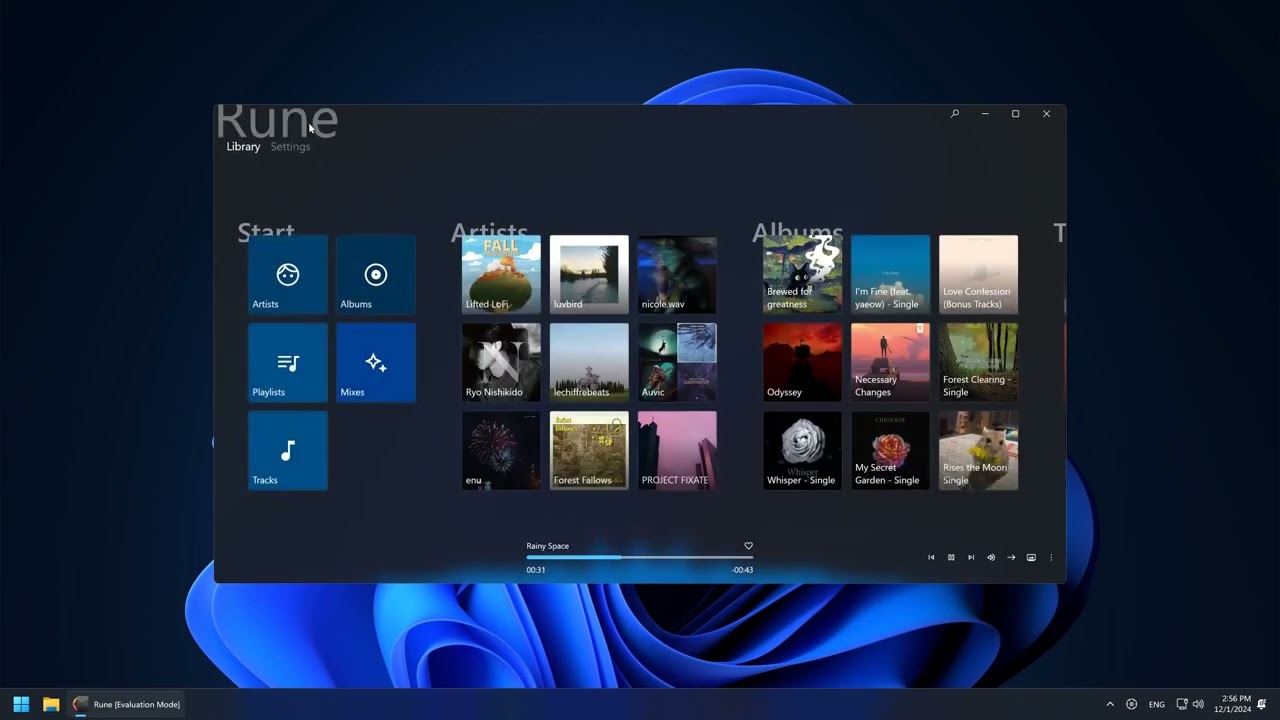
Task: Open the Playlists tile
Action: [288, 363]
